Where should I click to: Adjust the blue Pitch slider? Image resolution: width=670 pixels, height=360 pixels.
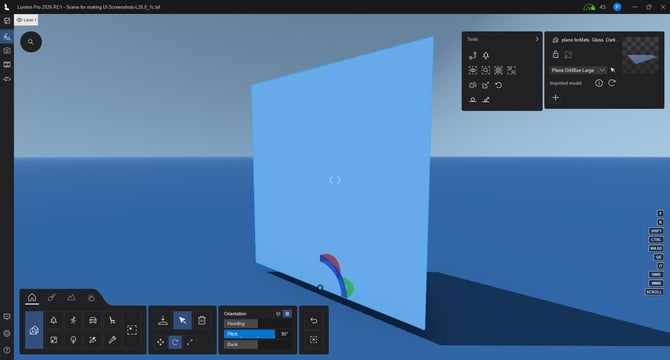(250, 334)
